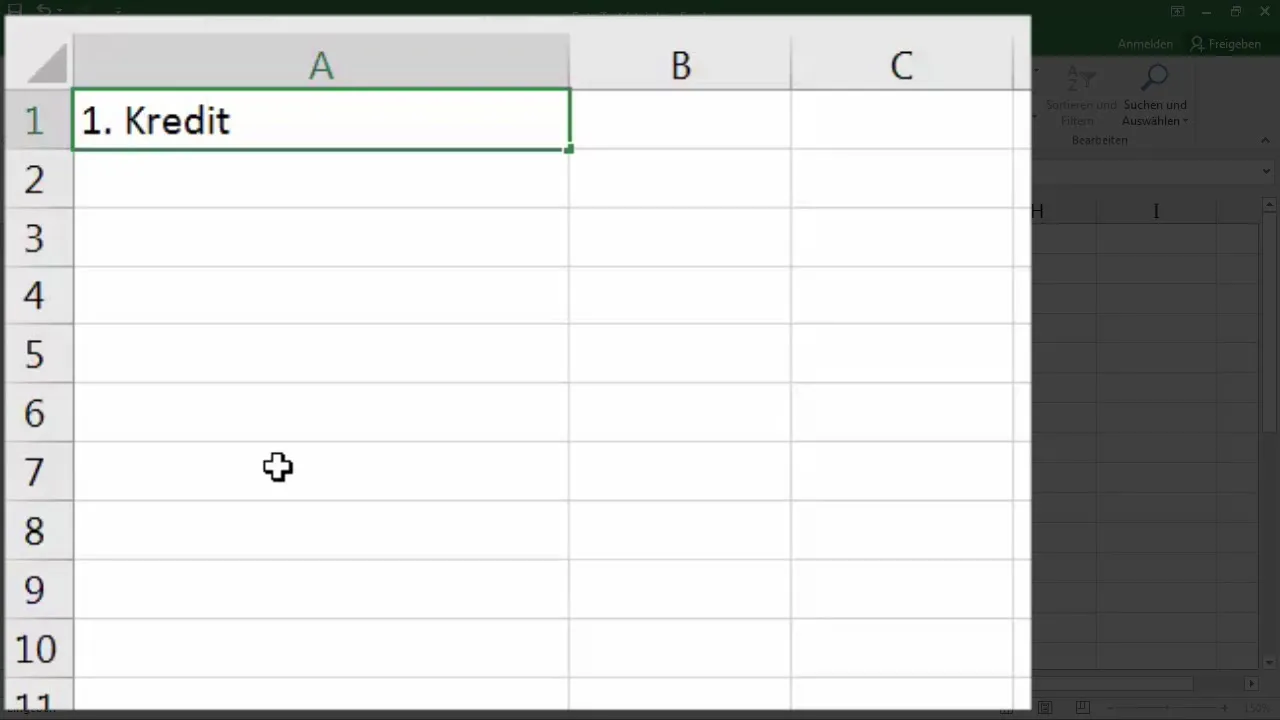Click the zoom out minus icon
Image resolution: width=1280 pixels, height=720 pixels.
pyautogui.click(x=1110, y=708)
